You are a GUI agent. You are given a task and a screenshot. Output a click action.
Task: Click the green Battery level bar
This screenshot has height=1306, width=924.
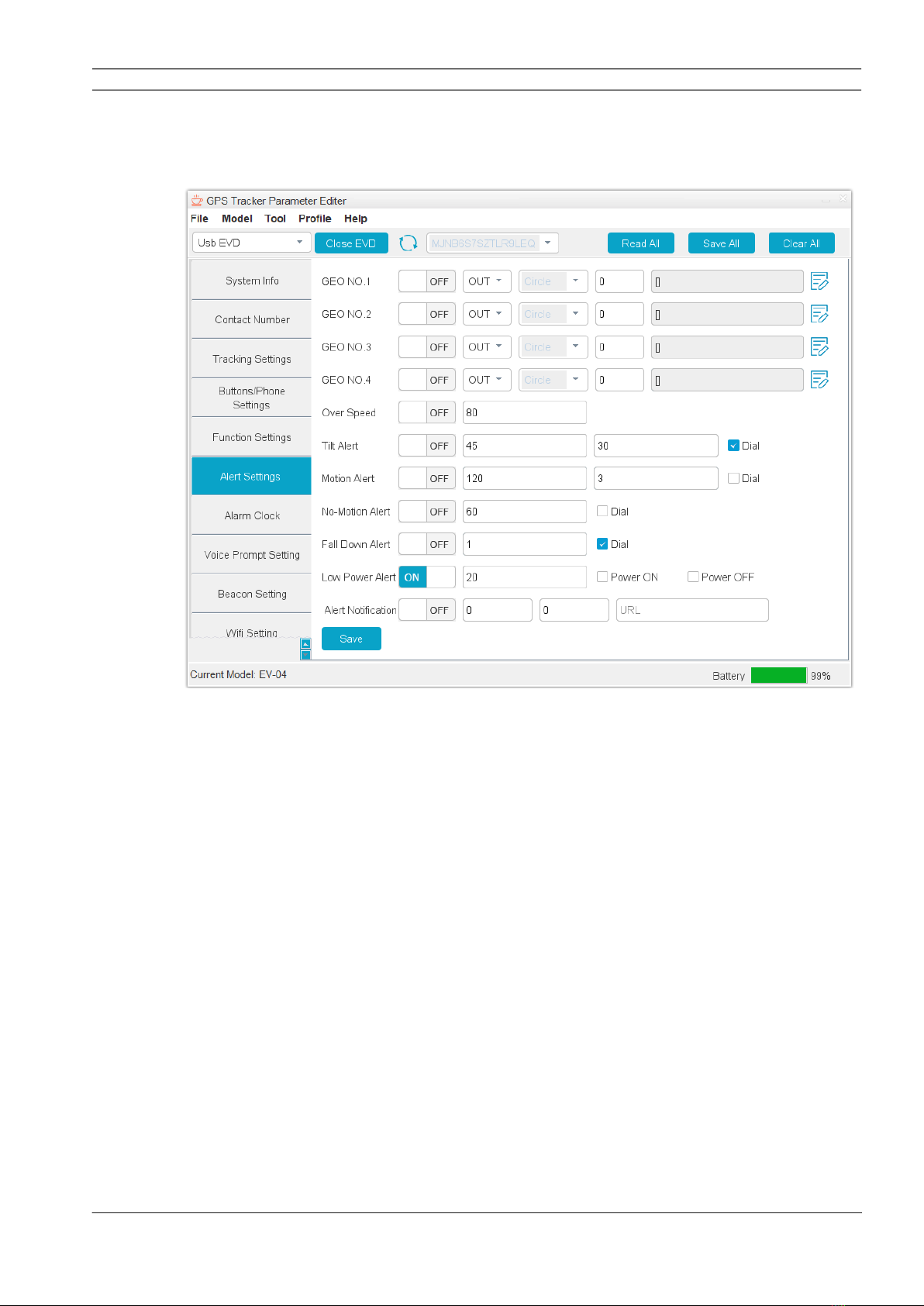[778, 675]
